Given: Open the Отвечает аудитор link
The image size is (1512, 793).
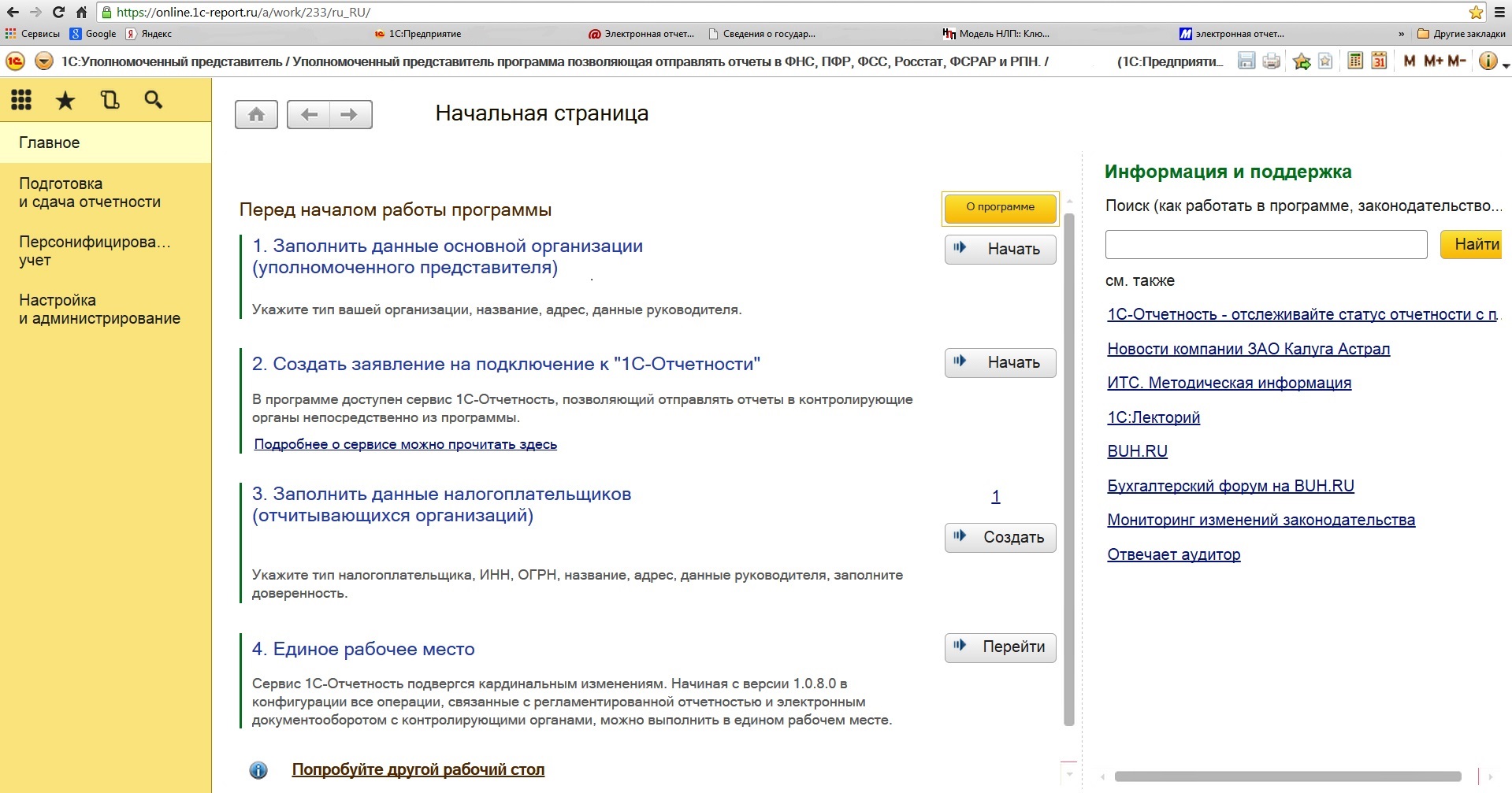Looking at the screenshot, I should point(1174,554).
